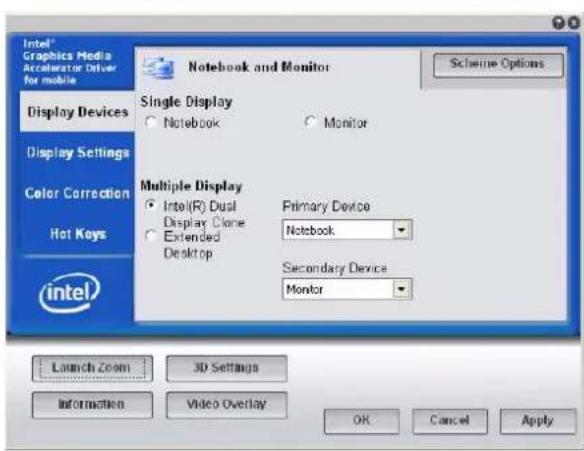Click the Notebook and Monitor display icon
This screenshot has width=584, height=451.
click(159, 68)
